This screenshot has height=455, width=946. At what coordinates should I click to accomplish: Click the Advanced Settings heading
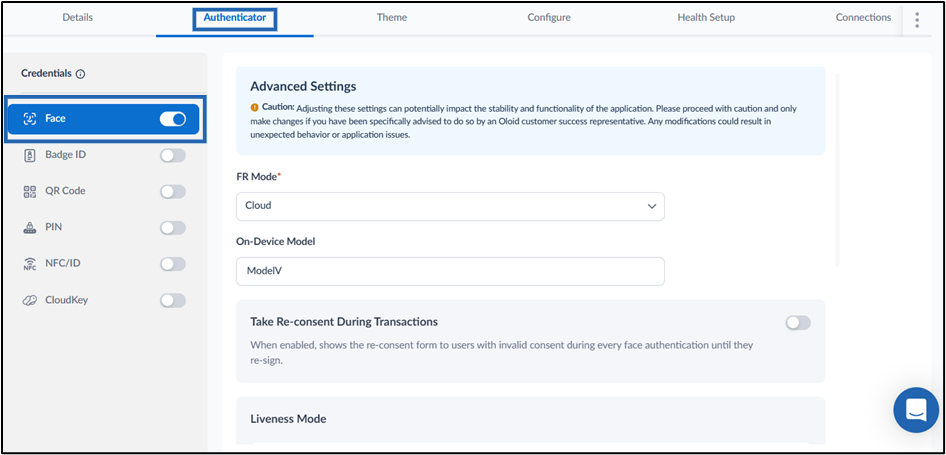[303, 86]
